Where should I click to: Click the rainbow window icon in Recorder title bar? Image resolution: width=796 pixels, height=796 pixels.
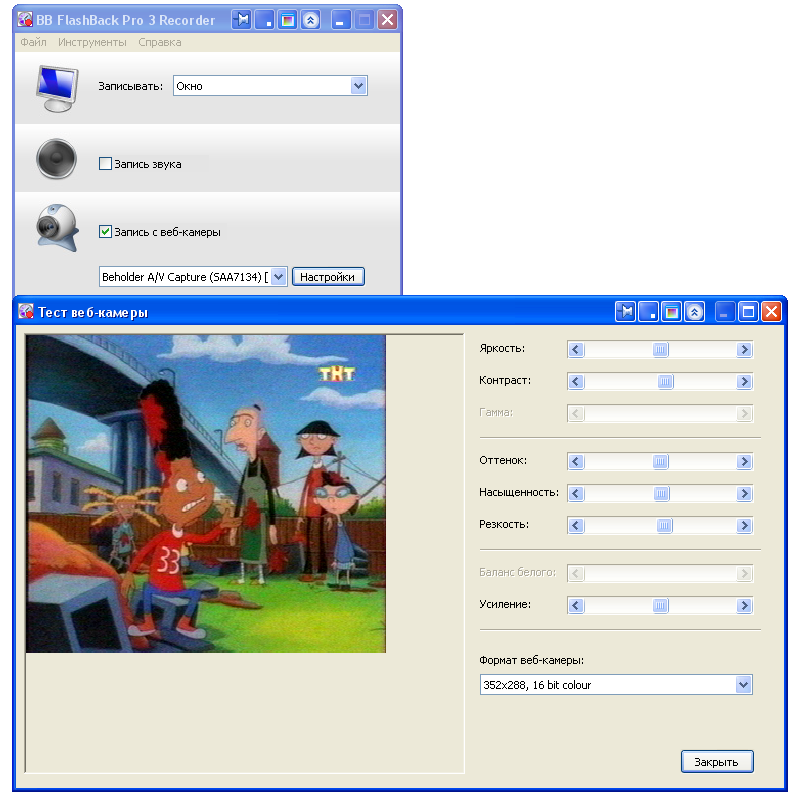click(x=287, y=20)
